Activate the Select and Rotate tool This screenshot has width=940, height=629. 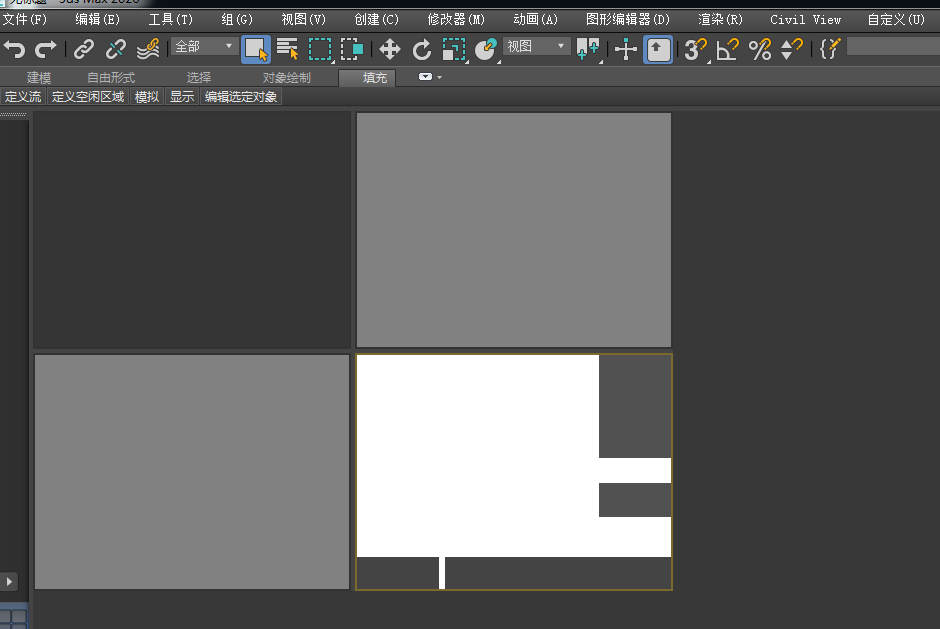click(422, 49)
